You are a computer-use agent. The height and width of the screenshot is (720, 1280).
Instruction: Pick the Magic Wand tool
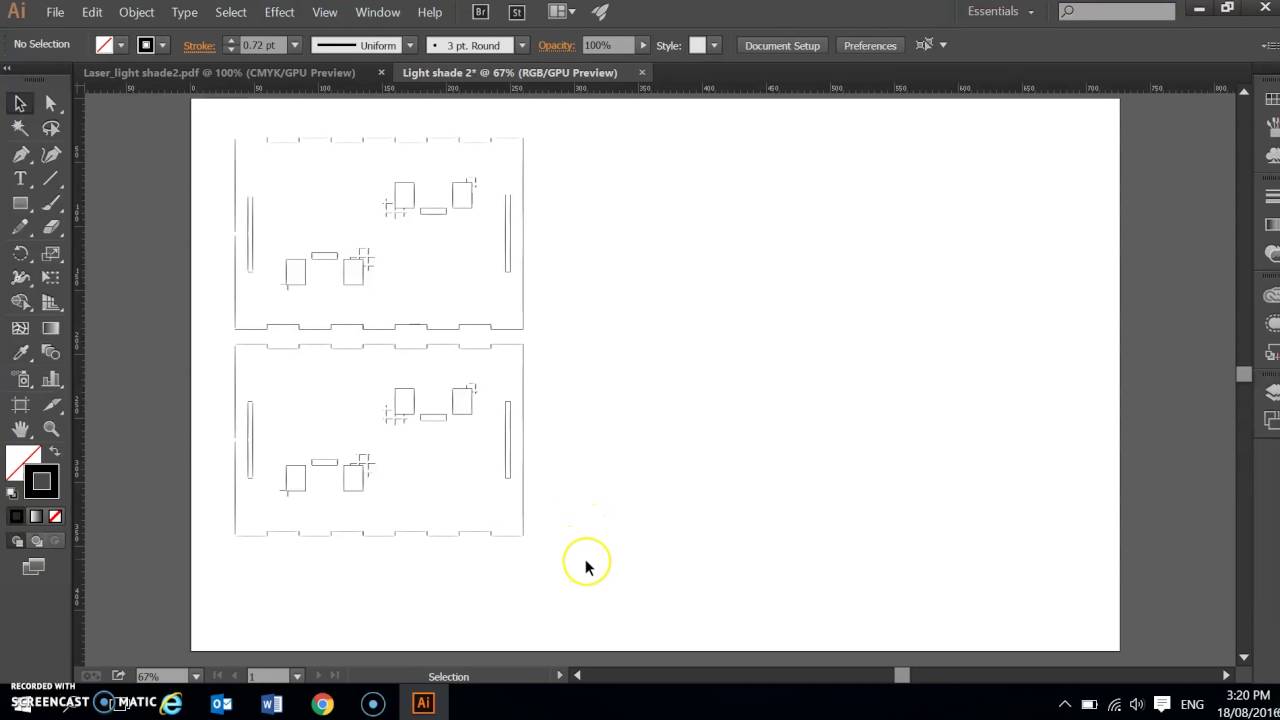click(20, 128)
